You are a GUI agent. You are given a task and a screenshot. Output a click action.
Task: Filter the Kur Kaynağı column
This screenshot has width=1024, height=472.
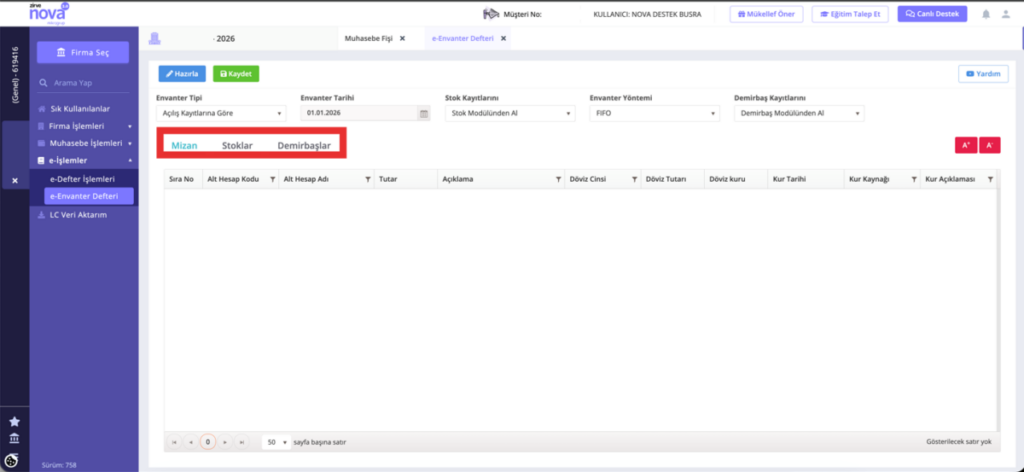914,179
